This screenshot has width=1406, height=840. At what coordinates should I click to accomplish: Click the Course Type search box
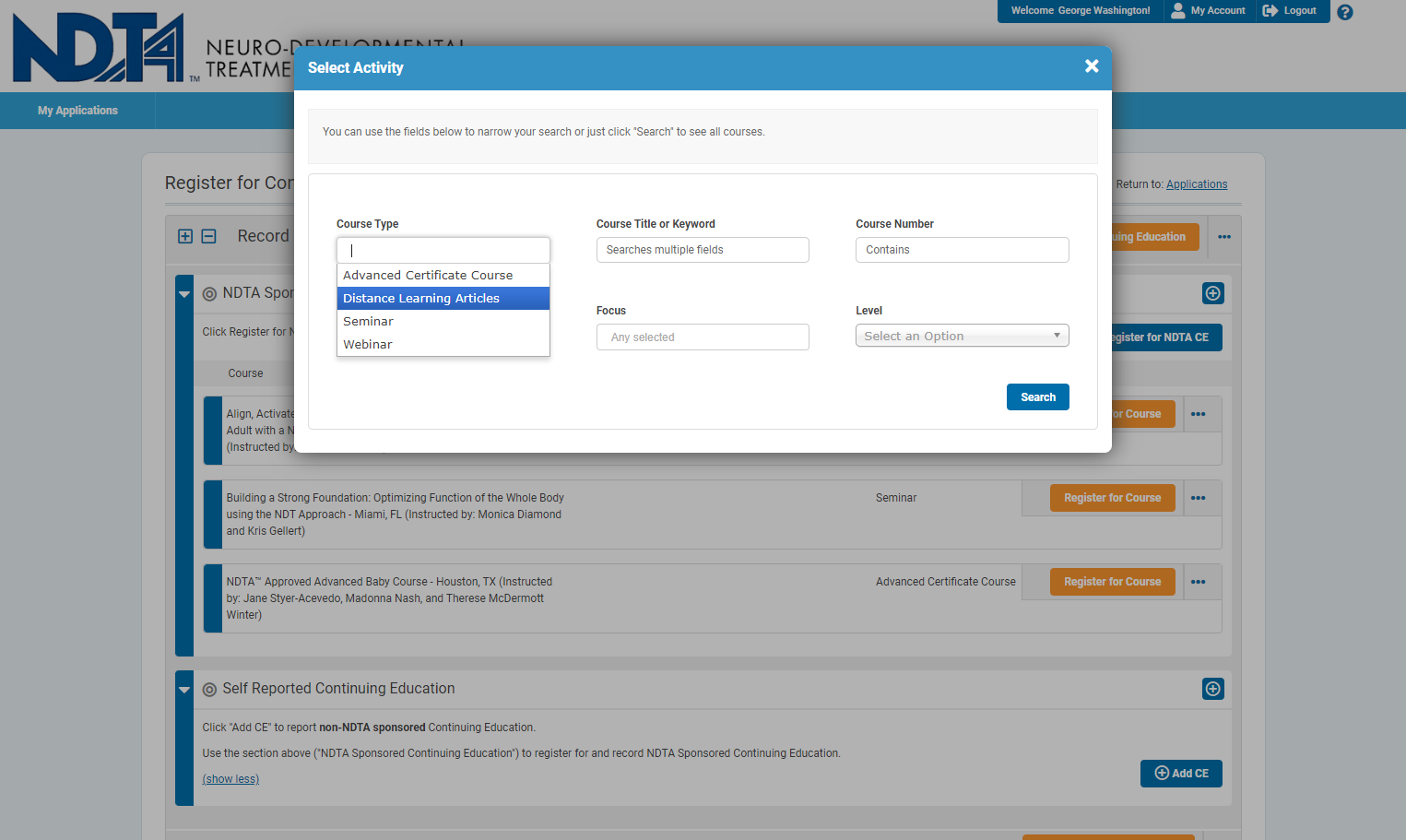tap(443, 250)
